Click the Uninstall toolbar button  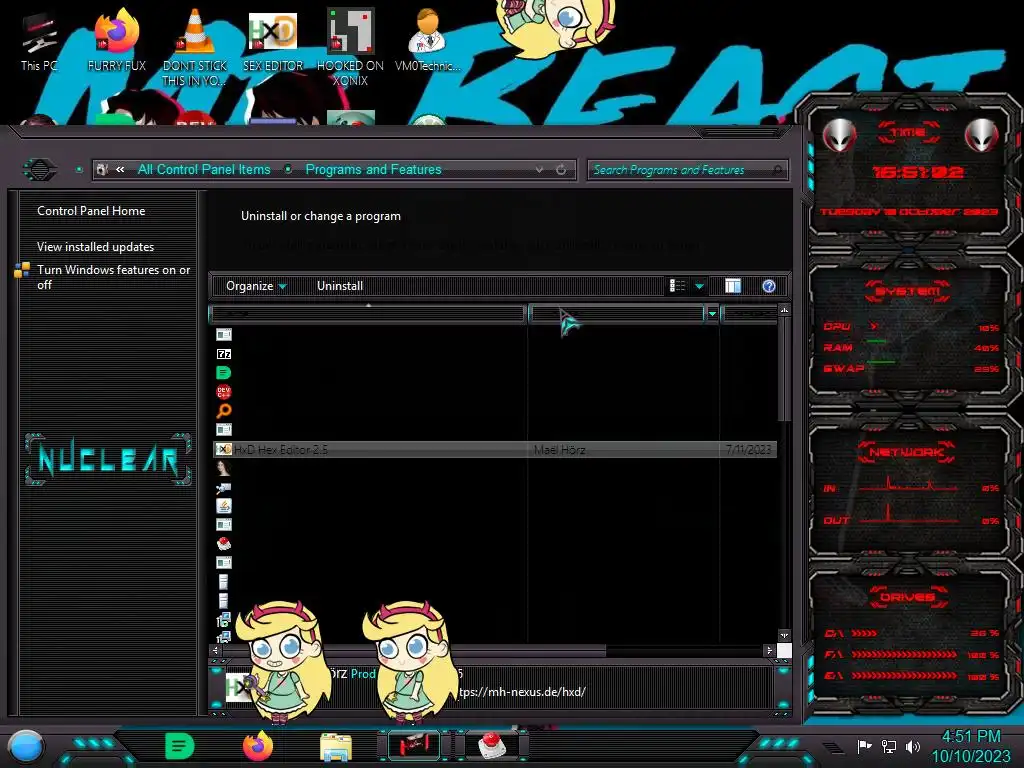point(340,286)
